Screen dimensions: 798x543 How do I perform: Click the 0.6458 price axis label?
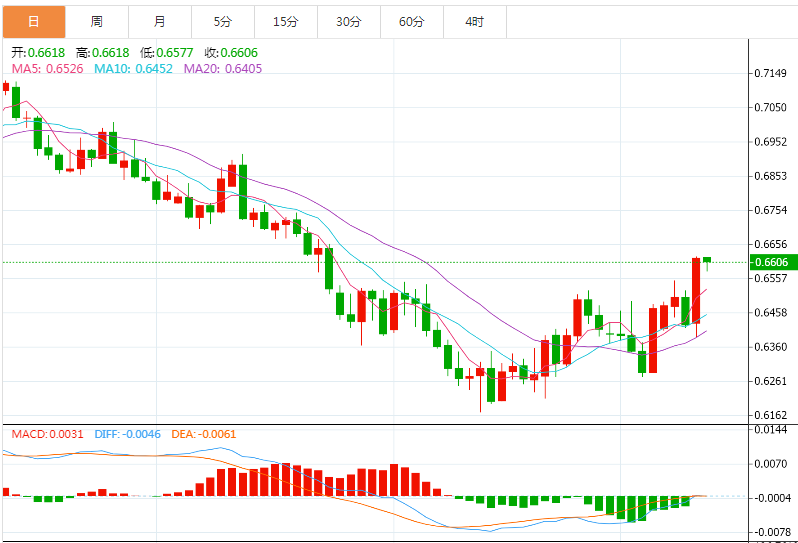[x=771, y=312]
